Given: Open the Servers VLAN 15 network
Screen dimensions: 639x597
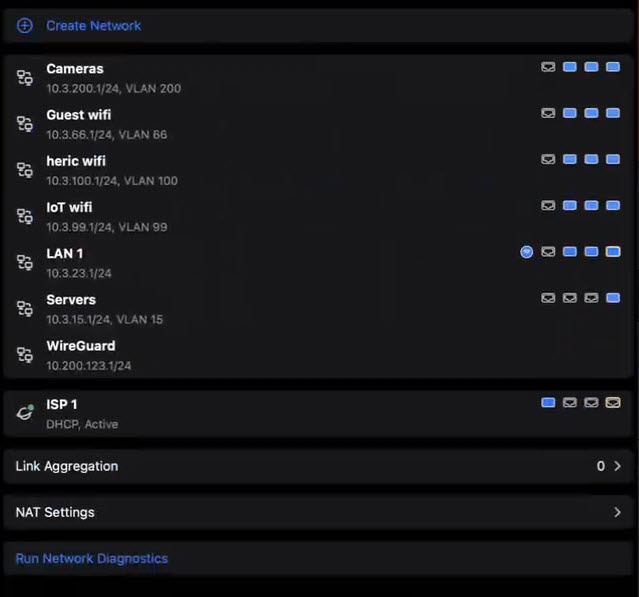Looking at the screenshot, I should [71, 300].
